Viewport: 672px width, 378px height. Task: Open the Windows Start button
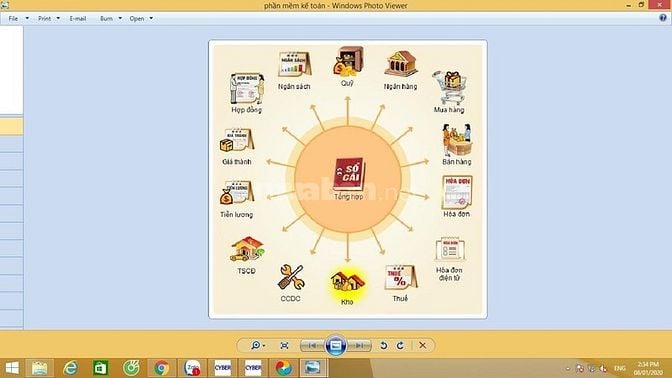click(12, 368)
